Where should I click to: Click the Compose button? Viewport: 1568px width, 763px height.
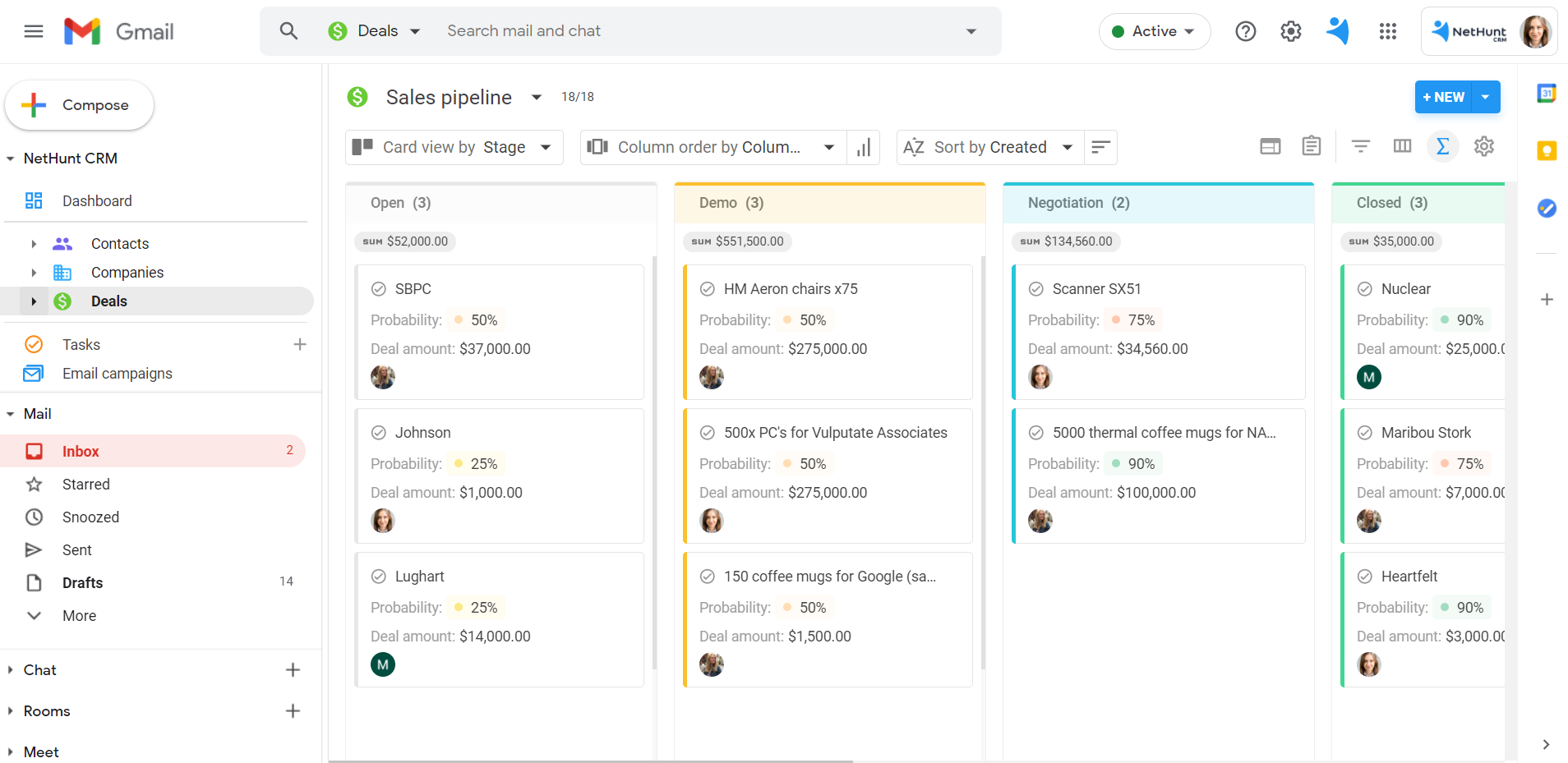pyautogui.click(x=79, y=105)
